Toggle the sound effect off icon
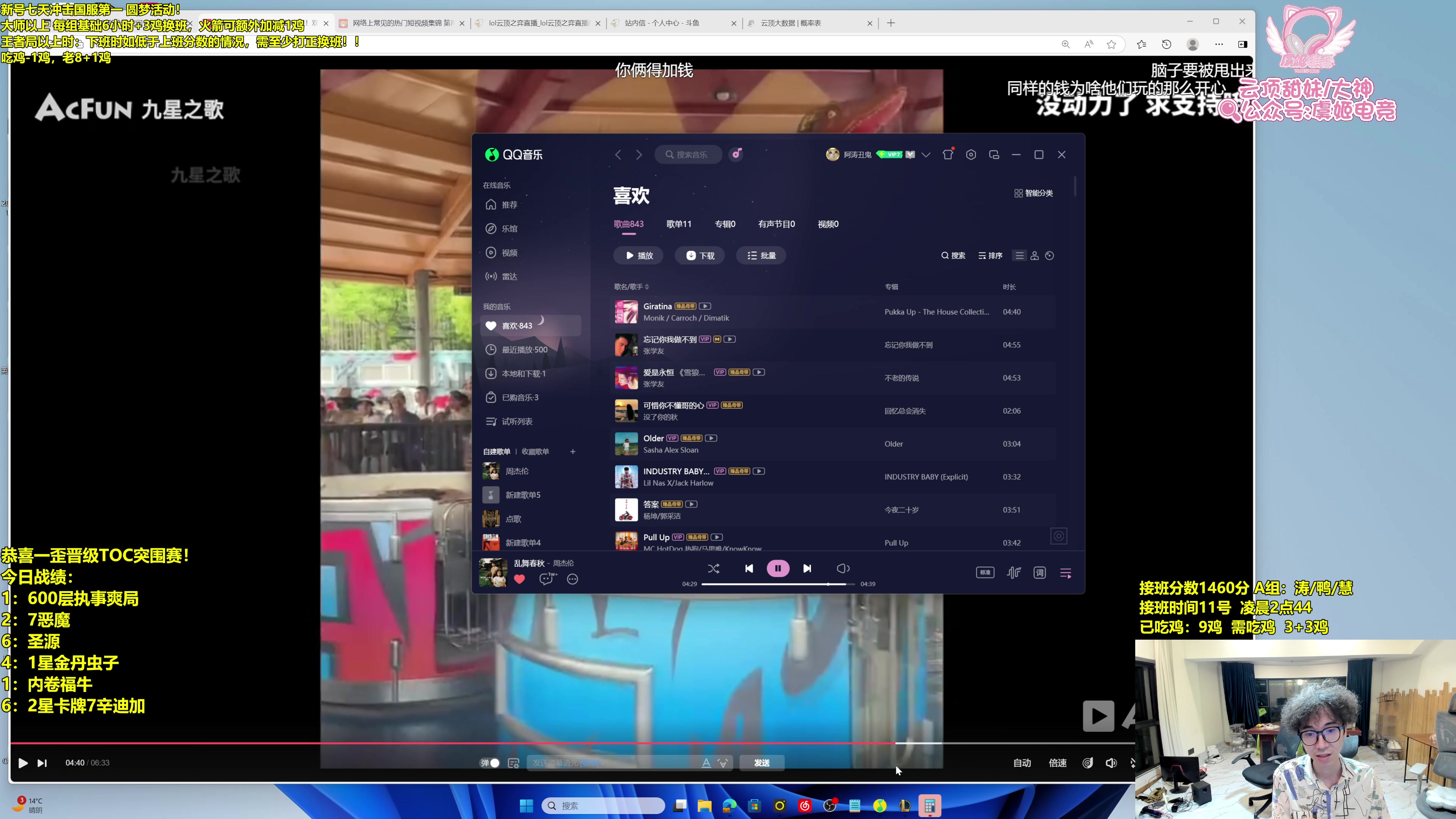Viewport: 1456px width, 819px height. 1014,573
